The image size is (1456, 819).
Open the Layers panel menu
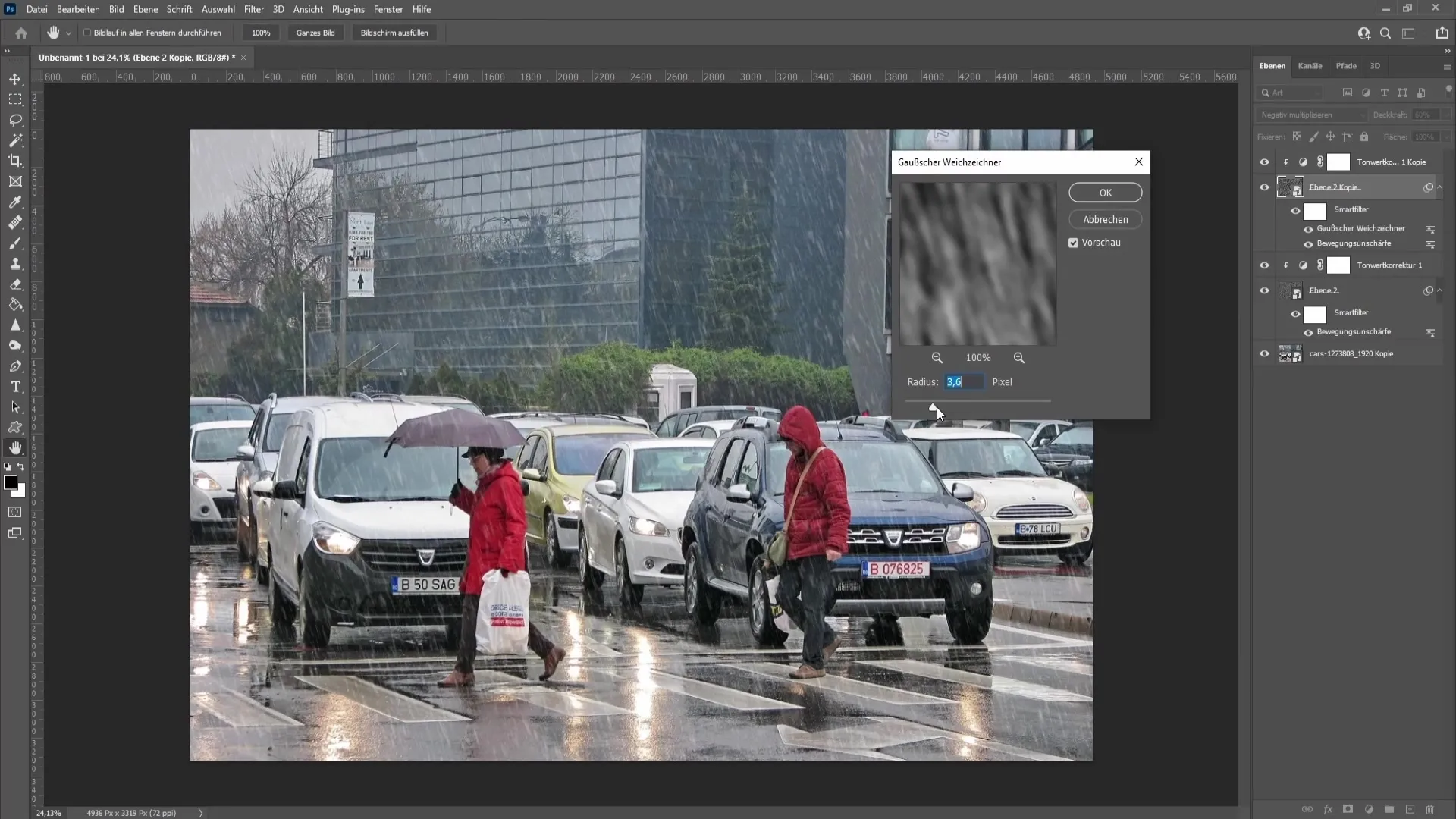coord(1447,67)
